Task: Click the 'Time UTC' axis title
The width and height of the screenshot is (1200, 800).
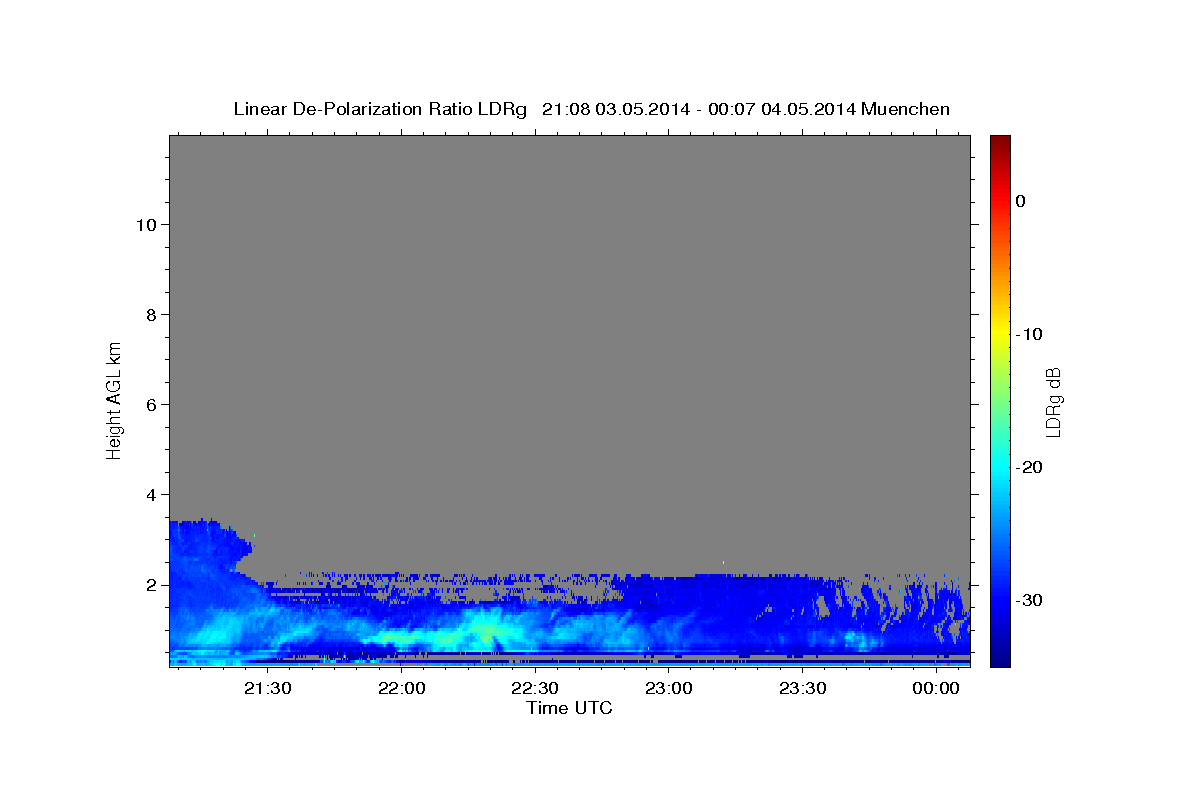Action: (x=569, y=708)
